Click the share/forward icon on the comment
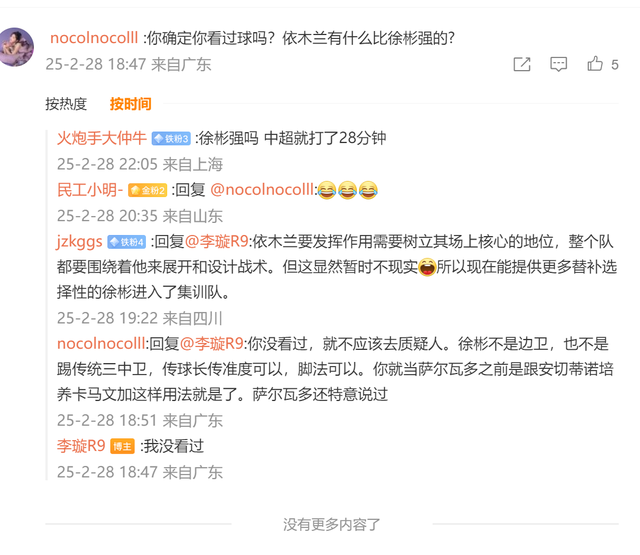 [x=522, y=64]
